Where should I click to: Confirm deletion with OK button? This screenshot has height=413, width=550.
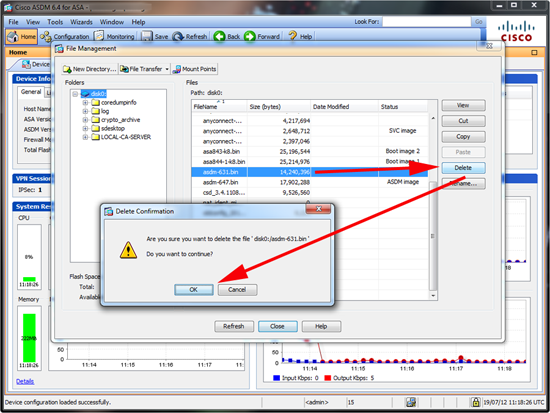194,290
